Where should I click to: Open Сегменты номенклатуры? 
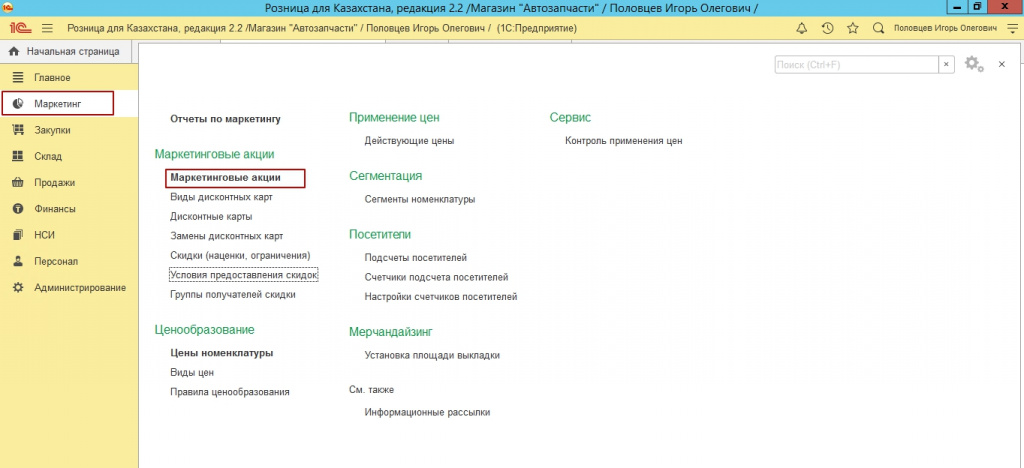tap(420, 199)
